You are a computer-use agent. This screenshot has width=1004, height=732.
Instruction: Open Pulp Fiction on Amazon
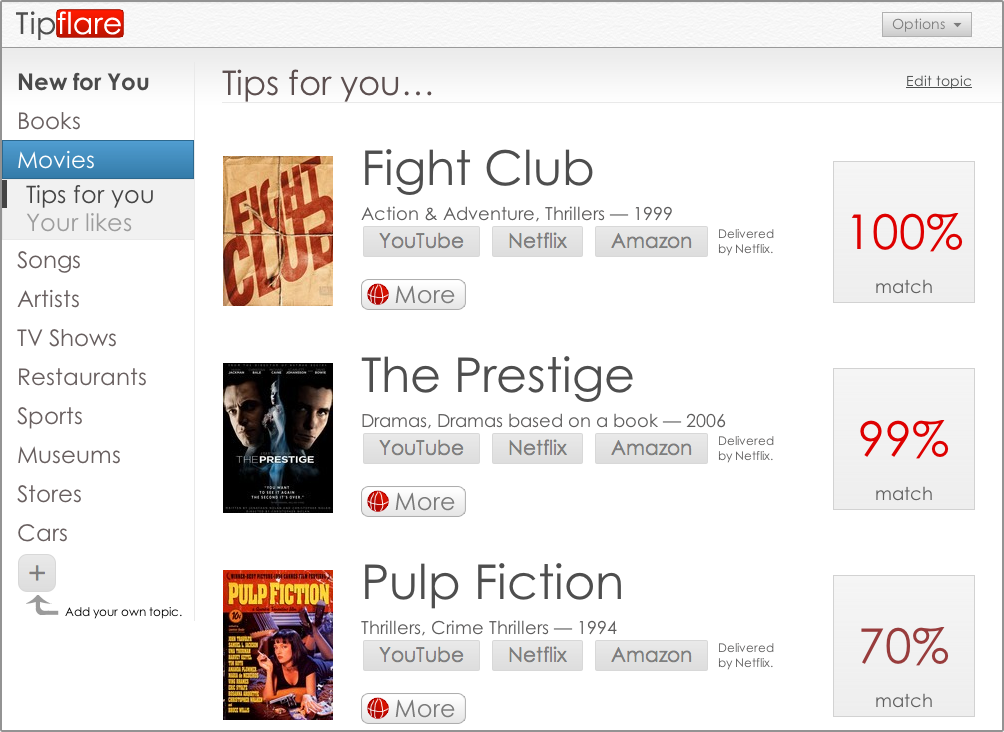651,655
